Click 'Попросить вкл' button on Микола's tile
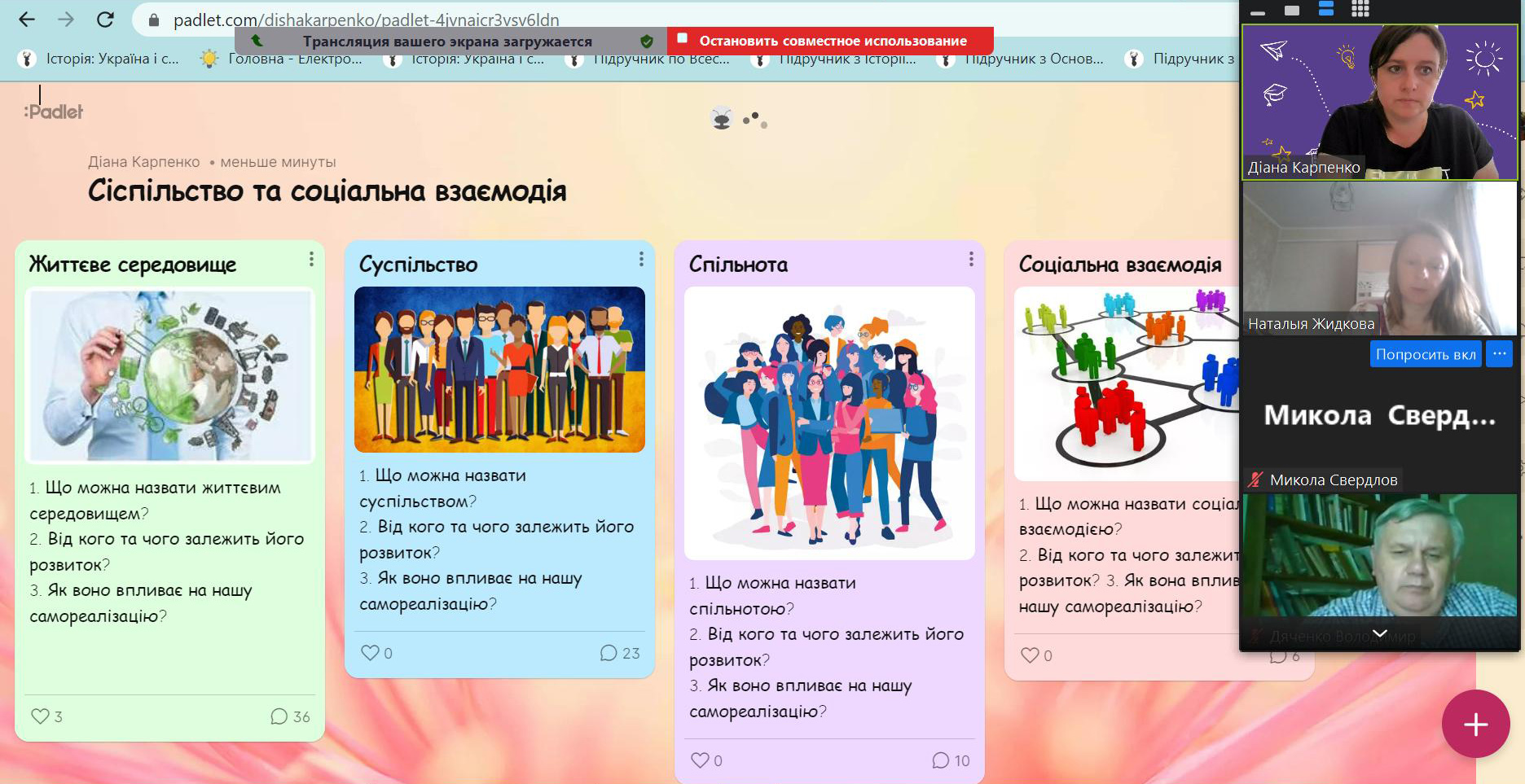The width and height of the screenshot is (1525, 784). pos(1426,354)
